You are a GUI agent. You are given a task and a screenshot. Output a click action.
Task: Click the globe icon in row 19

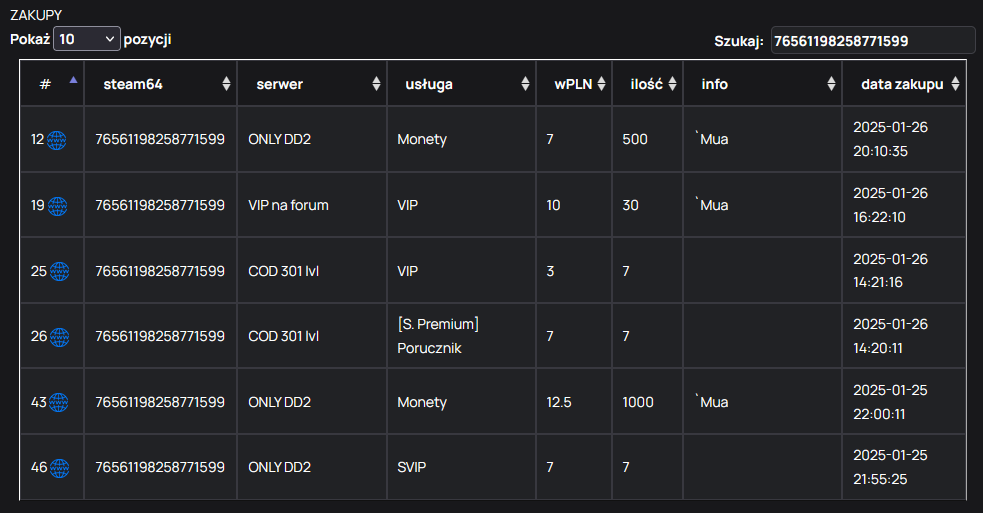click(x=57, y=206)
